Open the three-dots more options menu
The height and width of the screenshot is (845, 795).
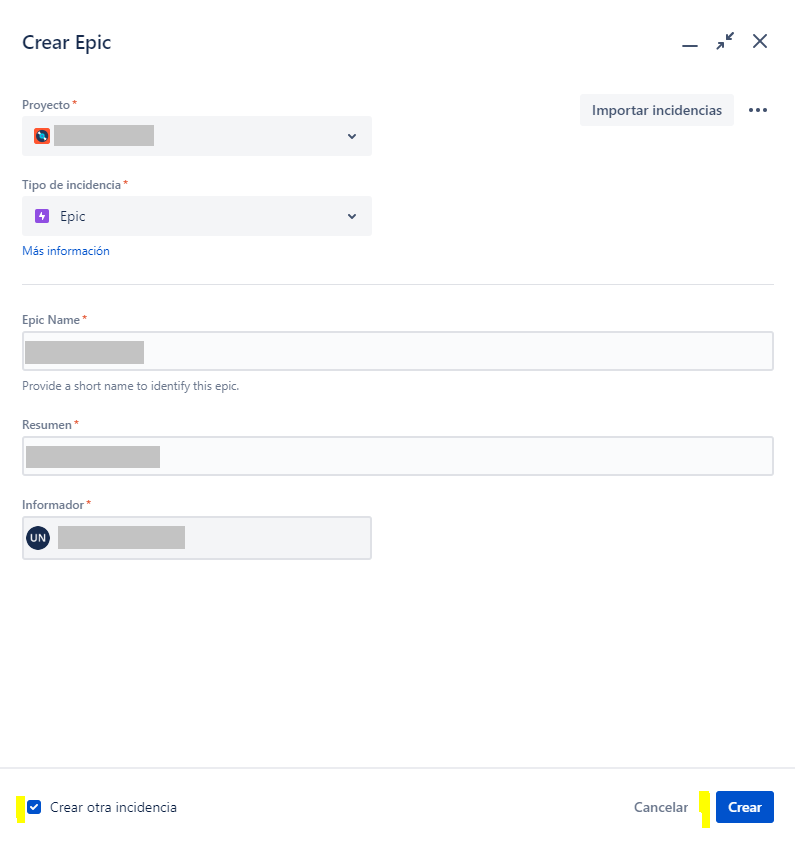point(758,110)
